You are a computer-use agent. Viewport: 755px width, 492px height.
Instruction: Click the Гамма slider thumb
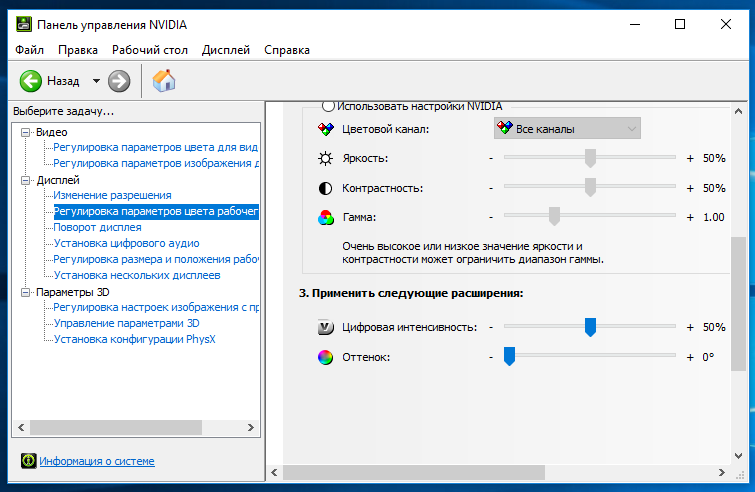[554, 217]
